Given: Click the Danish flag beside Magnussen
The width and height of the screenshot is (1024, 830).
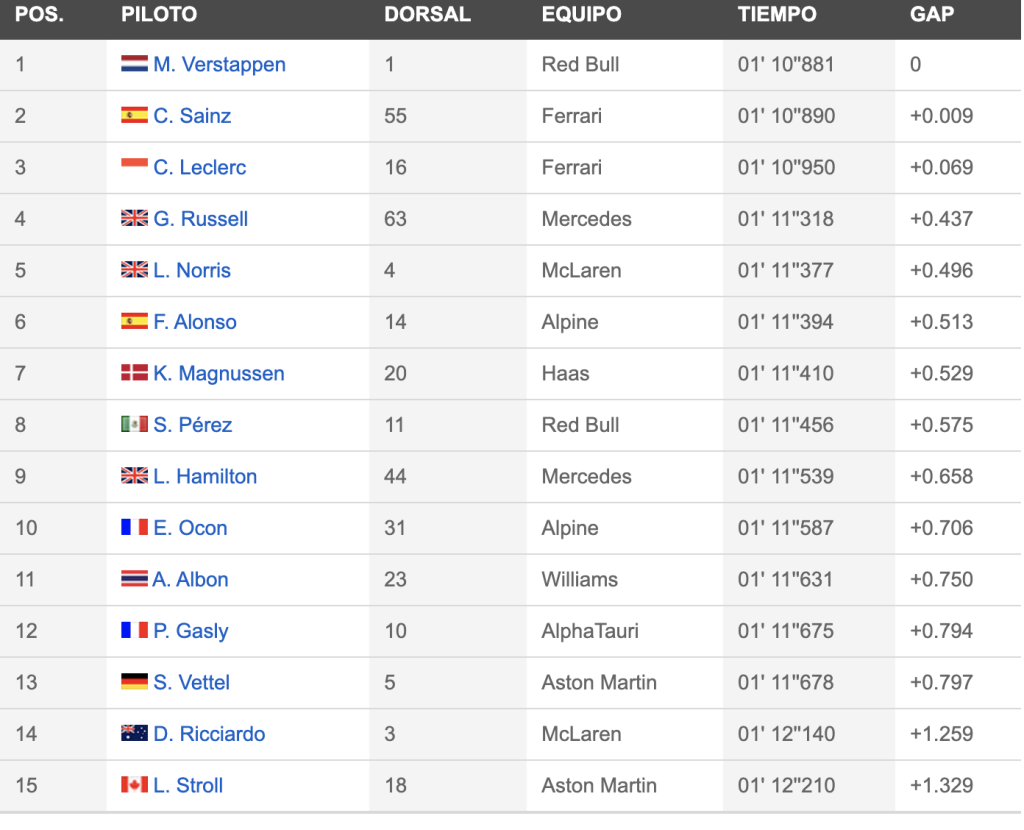Looking at the screenshot, I should pos(134,372).
